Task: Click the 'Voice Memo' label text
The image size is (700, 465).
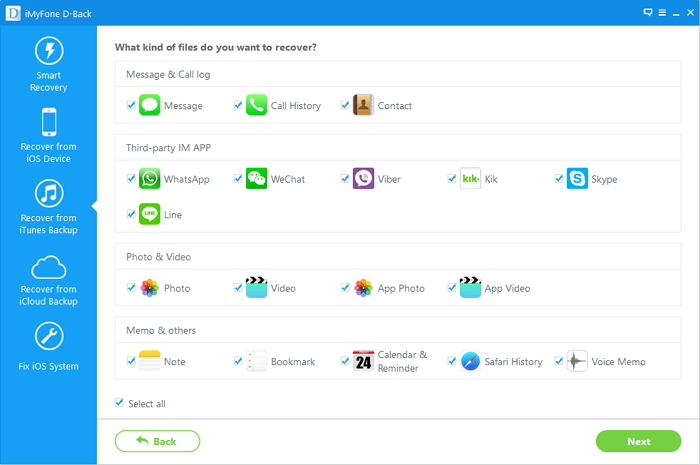Action: click(x=618, y=361)
